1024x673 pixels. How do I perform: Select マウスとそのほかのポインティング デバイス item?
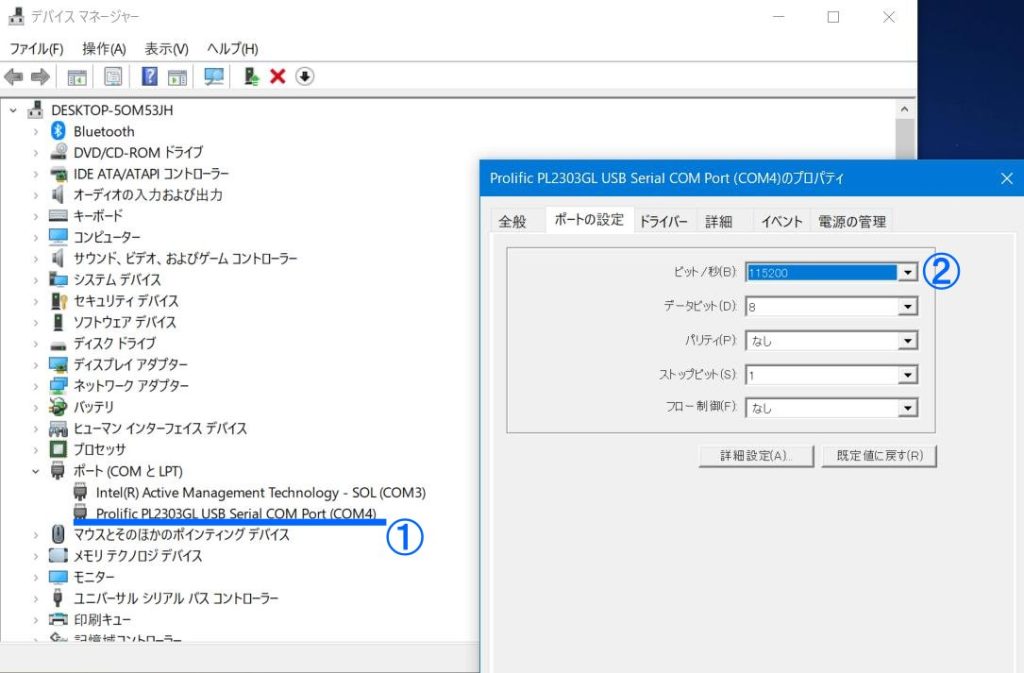pos(181,535)
